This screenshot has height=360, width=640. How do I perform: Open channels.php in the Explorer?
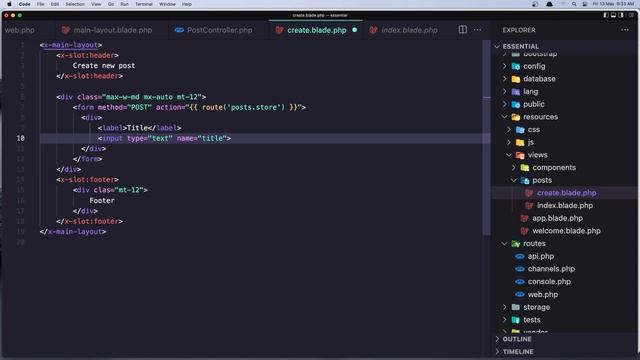click(565, 269)
